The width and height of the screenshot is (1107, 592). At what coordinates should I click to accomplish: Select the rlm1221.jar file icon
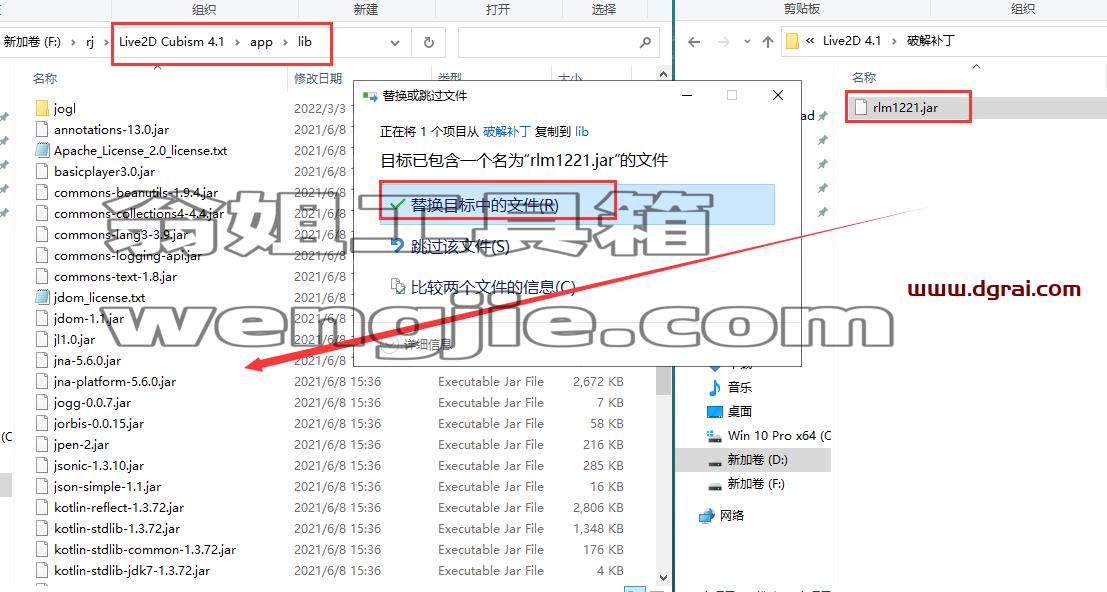(860, 107)
